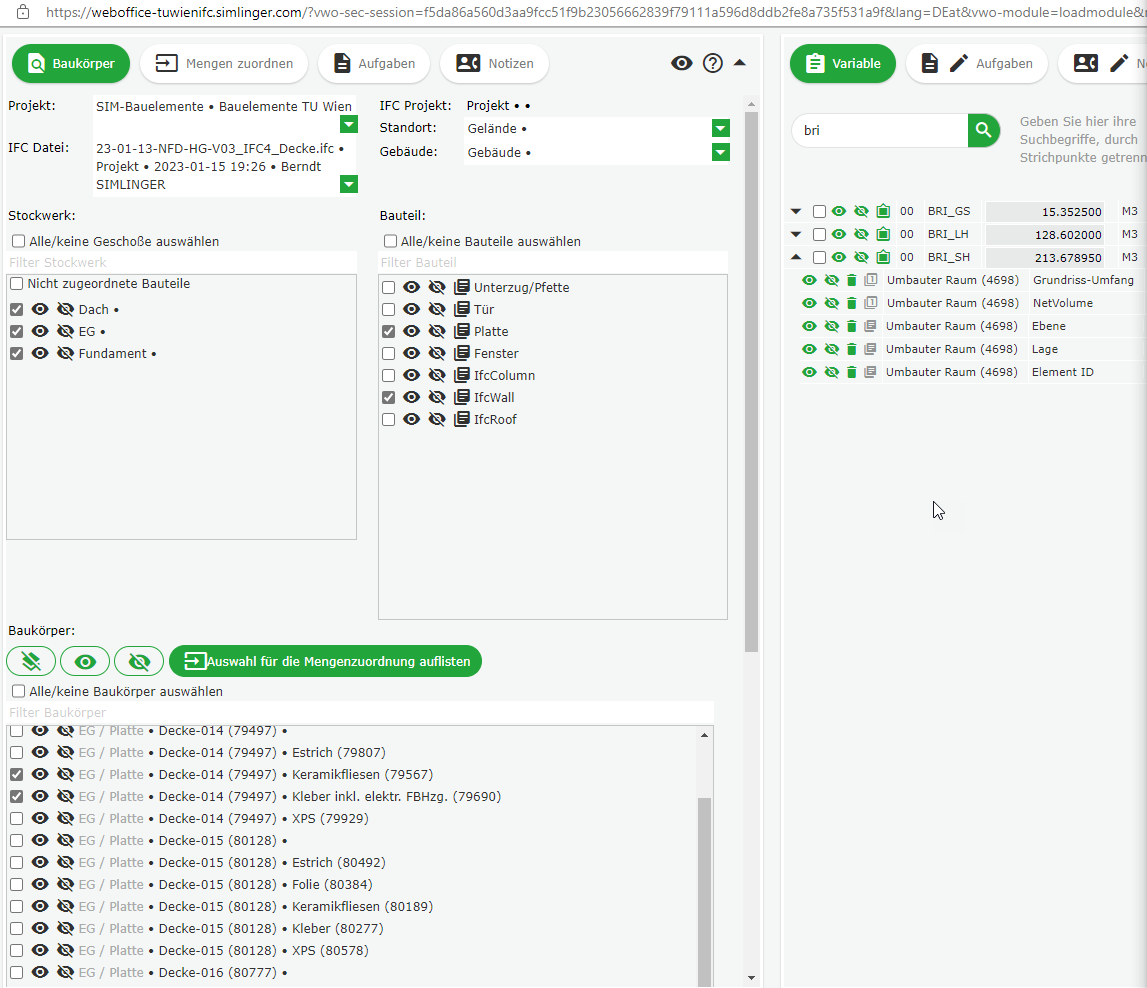1147x988 pixels.
Task: Open the Projekt dropdown arrow
Action: (x=348, y=124)
